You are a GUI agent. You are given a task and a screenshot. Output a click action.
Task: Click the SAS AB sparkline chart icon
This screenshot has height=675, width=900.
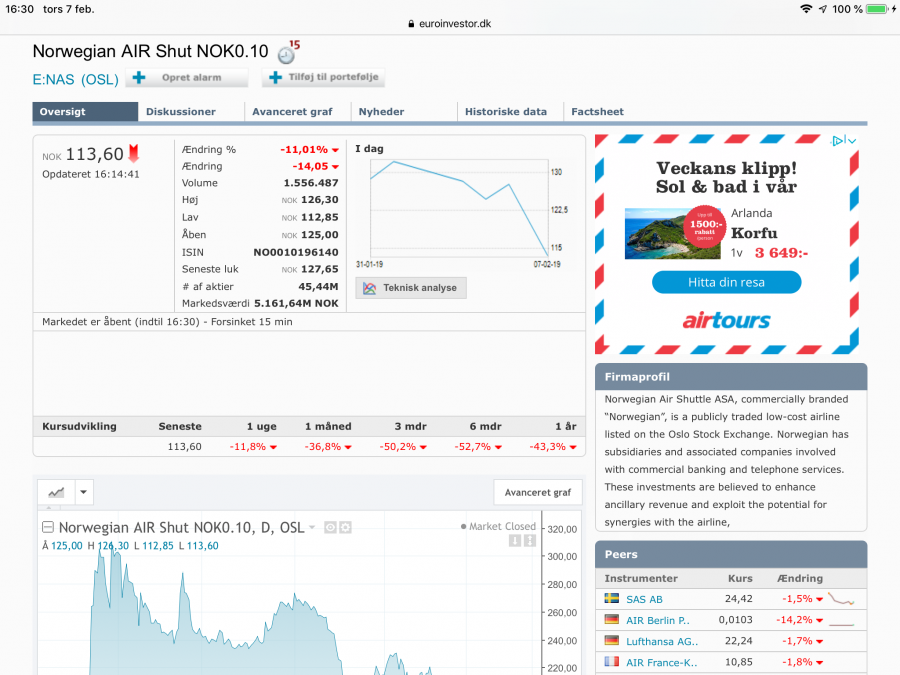(842, 599)
